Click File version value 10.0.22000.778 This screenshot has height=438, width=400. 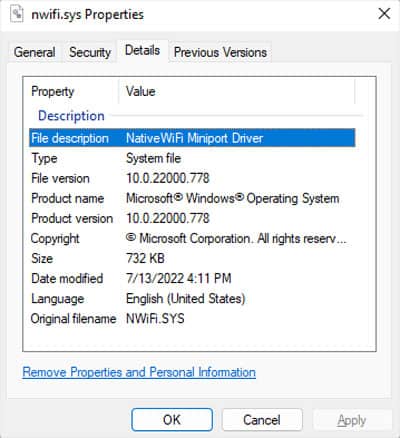[168, 178]
